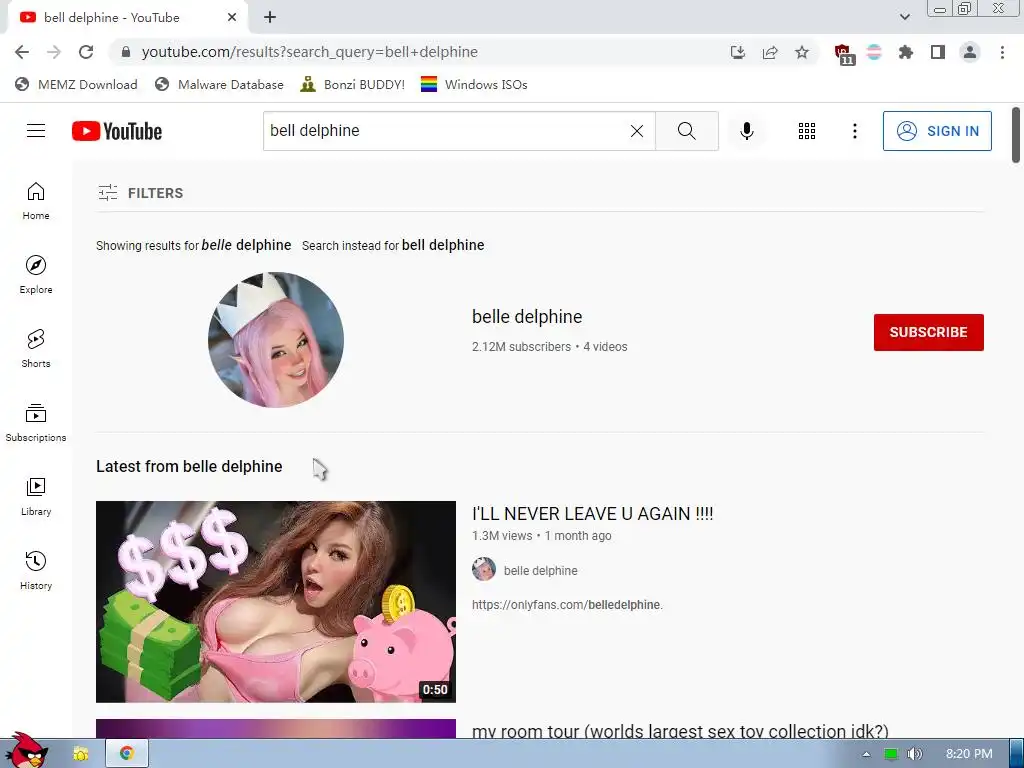
Task: Click the striped extension icon beside uBlock
Action: pos(874,52)
